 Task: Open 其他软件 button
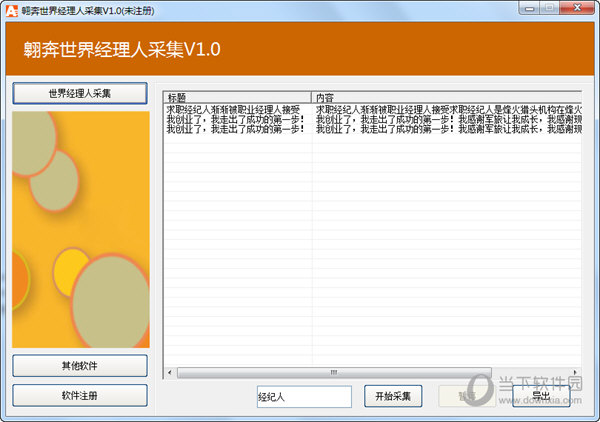pos(80,366)
